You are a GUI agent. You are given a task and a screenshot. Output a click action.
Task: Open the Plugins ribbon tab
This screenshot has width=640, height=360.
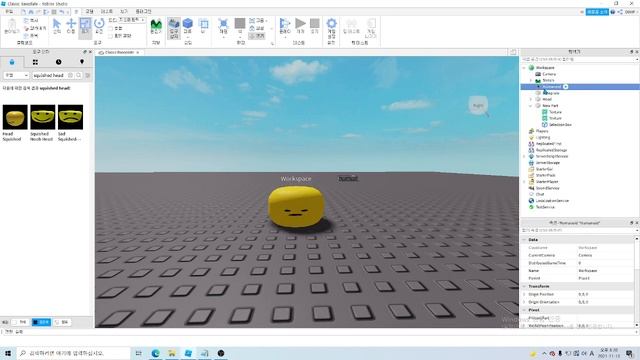(x=143, y=11)
